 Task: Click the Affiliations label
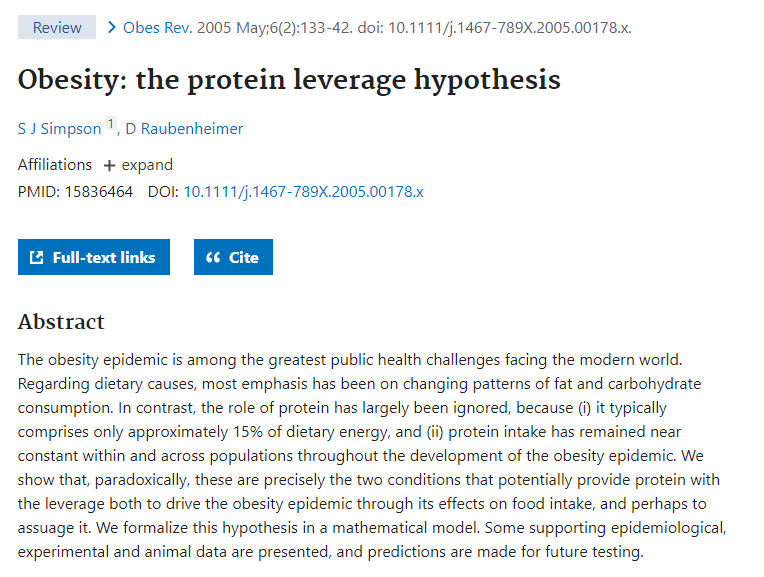[x=55, y=165]
